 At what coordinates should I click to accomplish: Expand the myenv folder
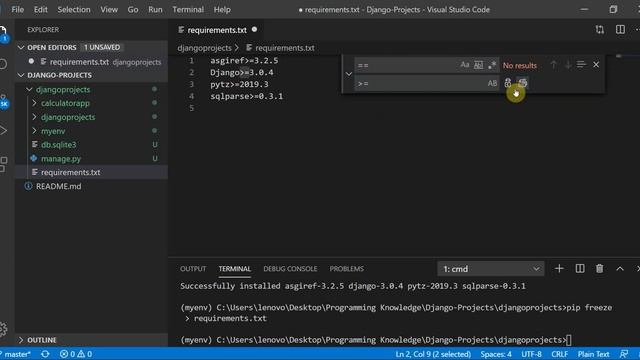click(35, 131)
